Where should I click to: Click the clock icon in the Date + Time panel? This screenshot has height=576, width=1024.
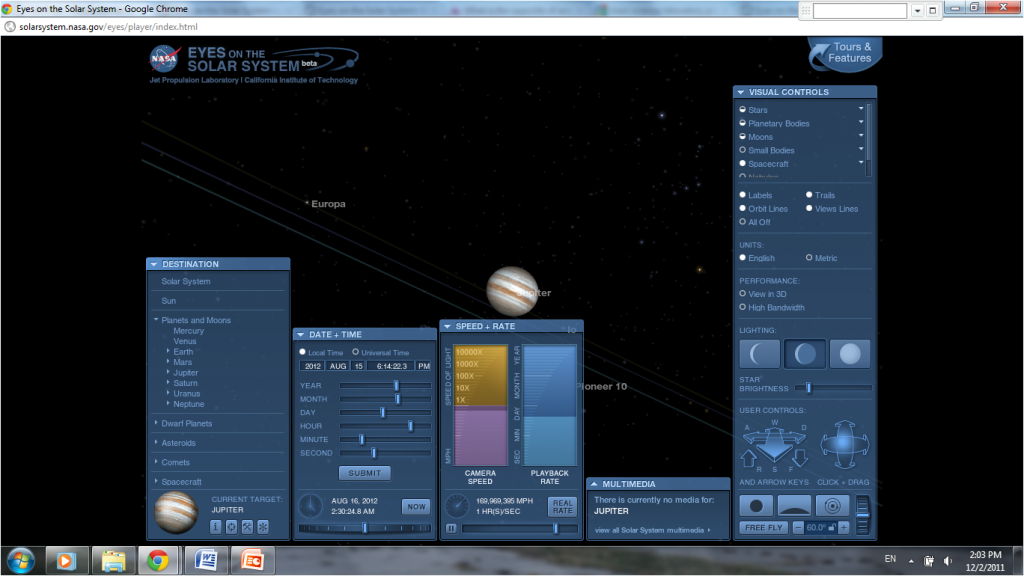tap(311, 506)
